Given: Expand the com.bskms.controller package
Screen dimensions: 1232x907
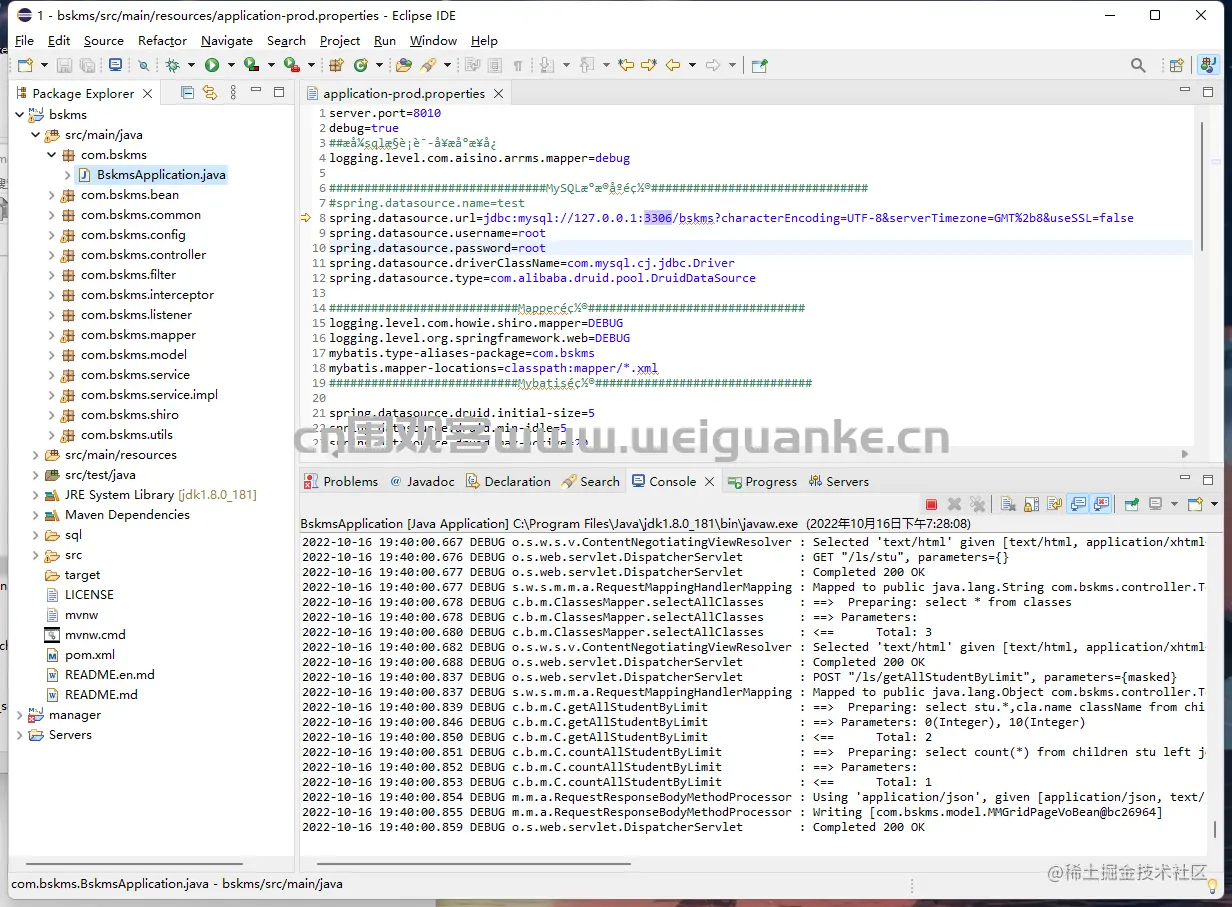Looking at the screenshot, I should click(x=52, y=255).
